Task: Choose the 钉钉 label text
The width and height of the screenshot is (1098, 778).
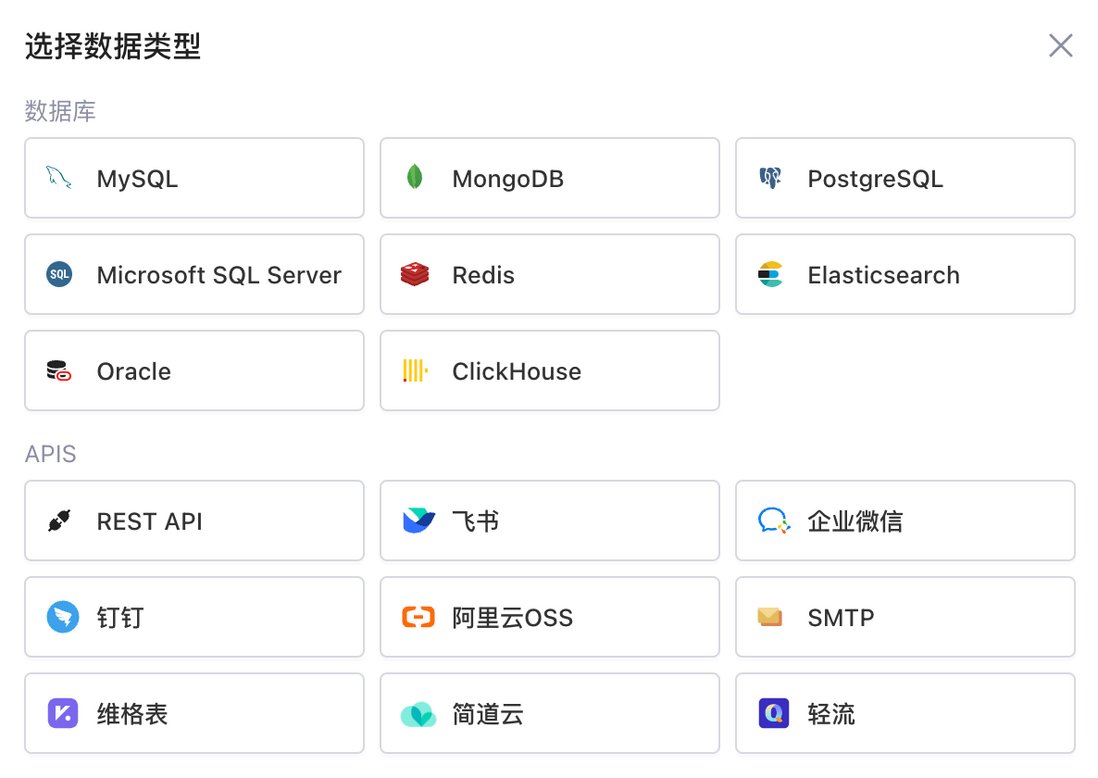Action: [120, 618]
